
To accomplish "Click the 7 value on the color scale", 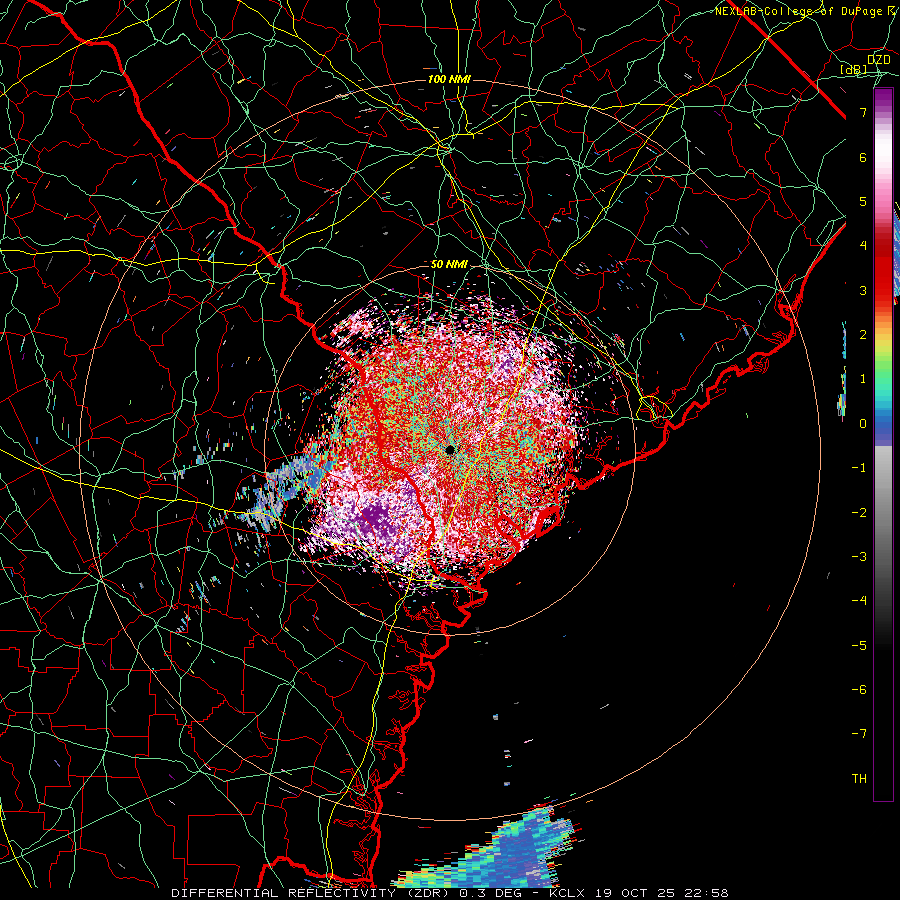I will (x=863, y=112).
